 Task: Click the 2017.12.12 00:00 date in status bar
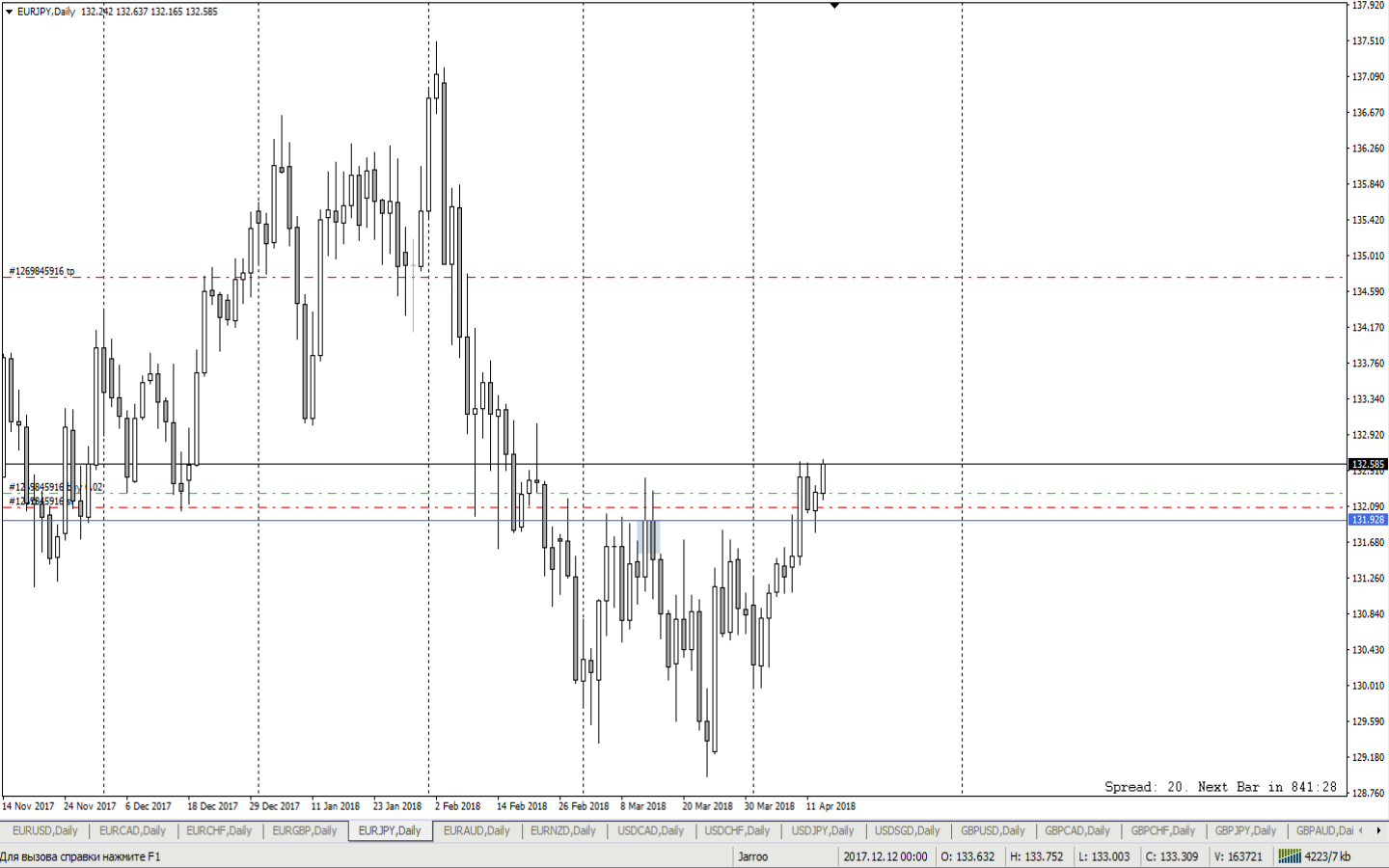point(885,856)
